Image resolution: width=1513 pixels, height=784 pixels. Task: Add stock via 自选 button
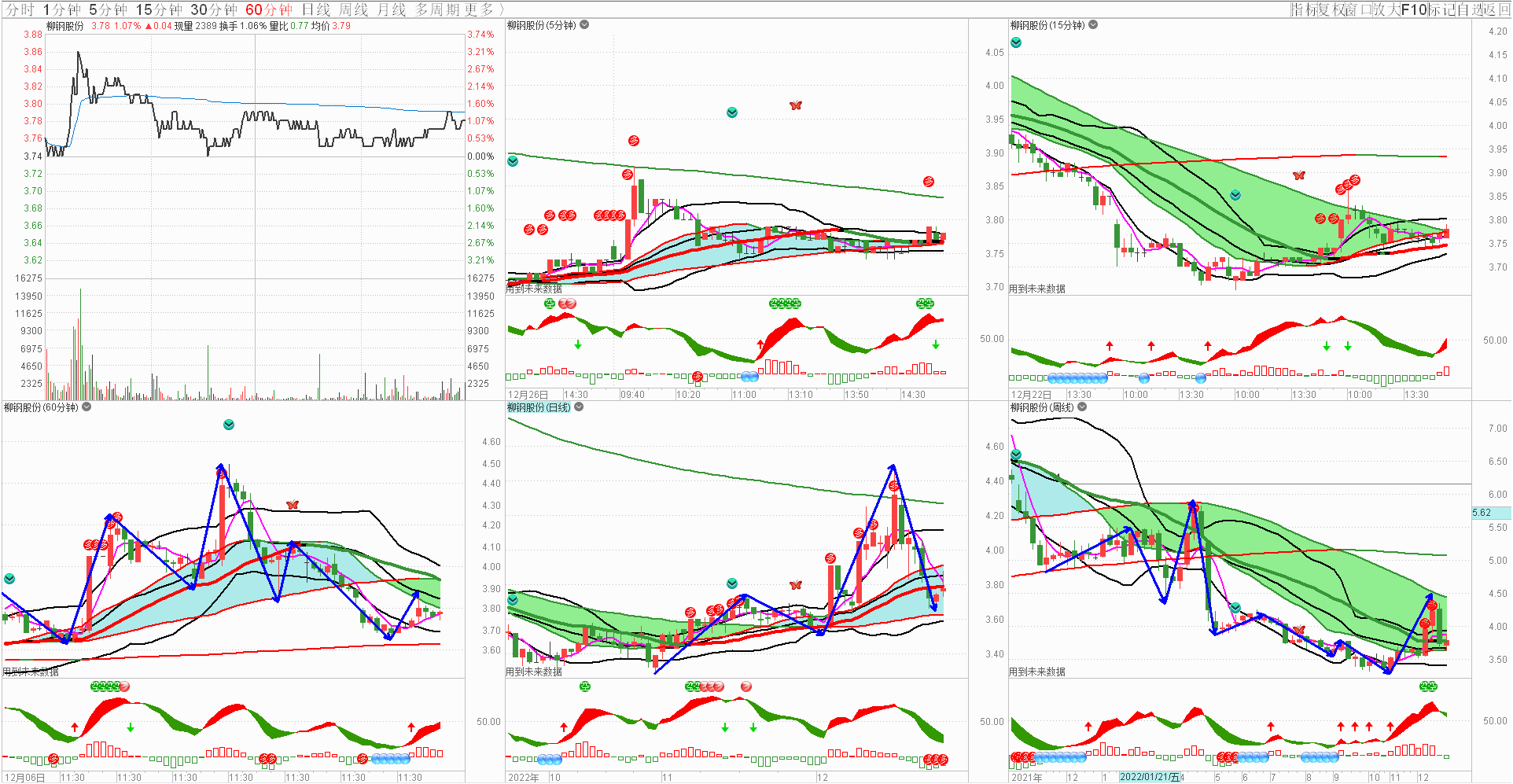[1469, 9]
